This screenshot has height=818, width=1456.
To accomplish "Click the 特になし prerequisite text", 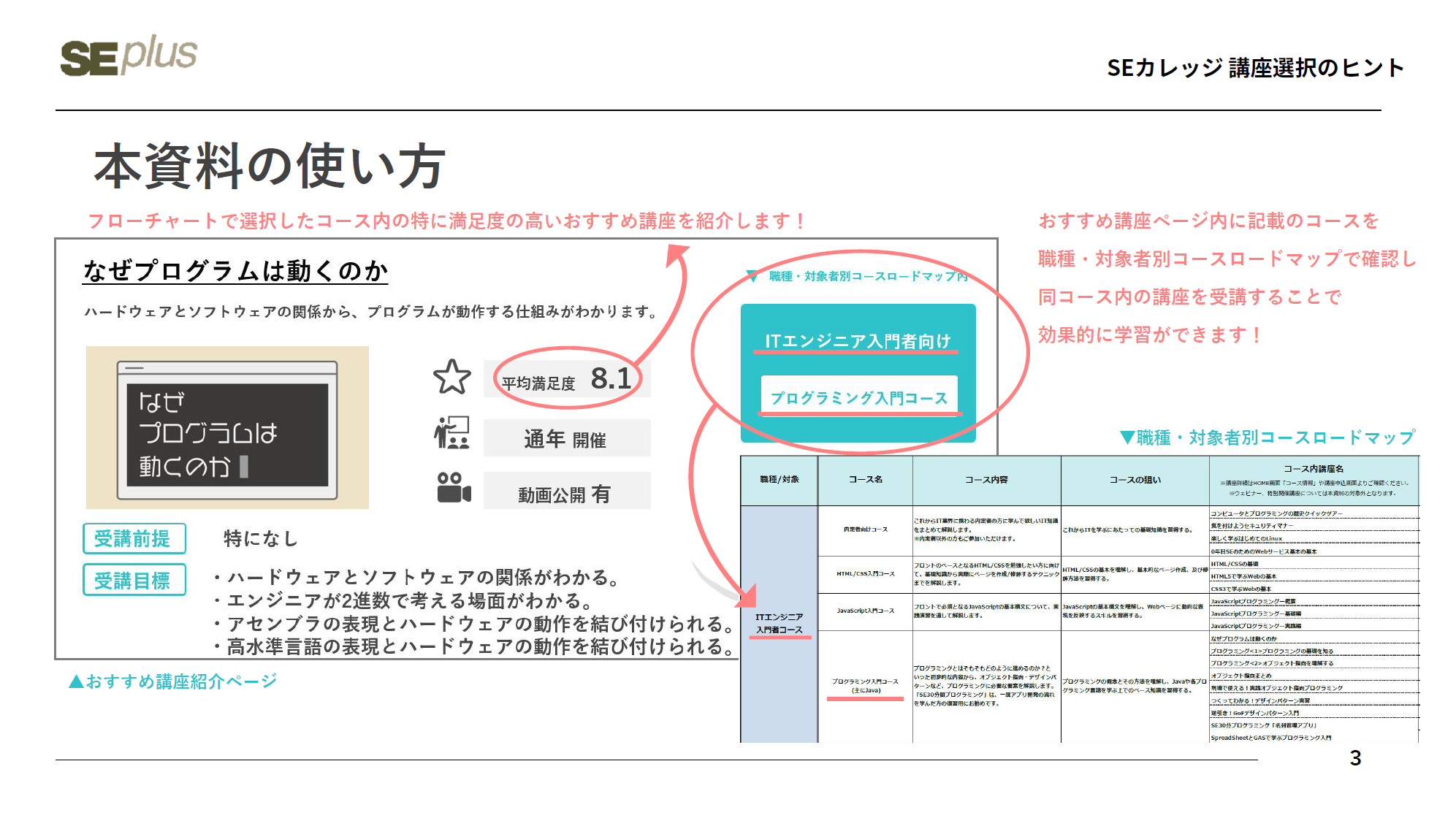I will click(260, 539).
